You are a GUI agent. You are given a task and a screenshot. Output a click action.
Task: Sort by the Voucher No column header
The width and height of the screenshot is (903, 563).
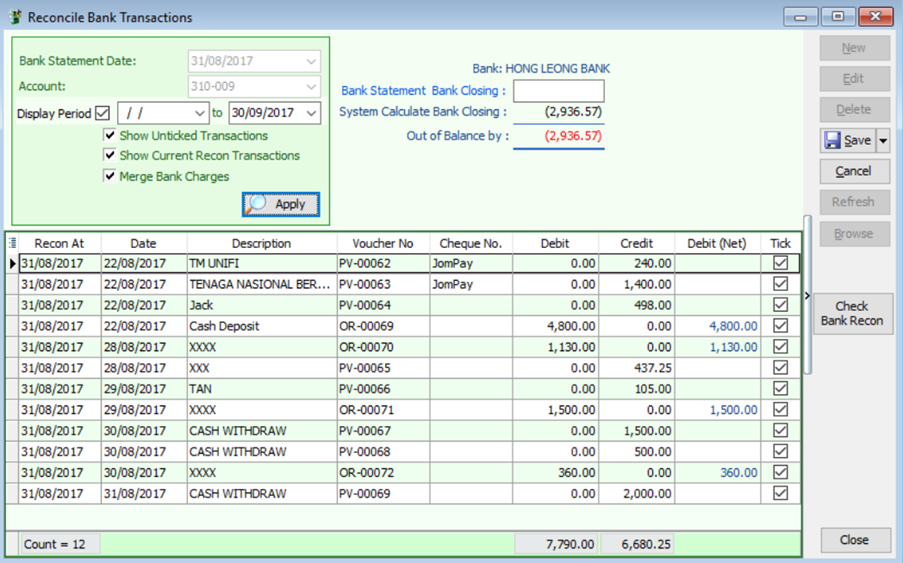tap(382, 243)
